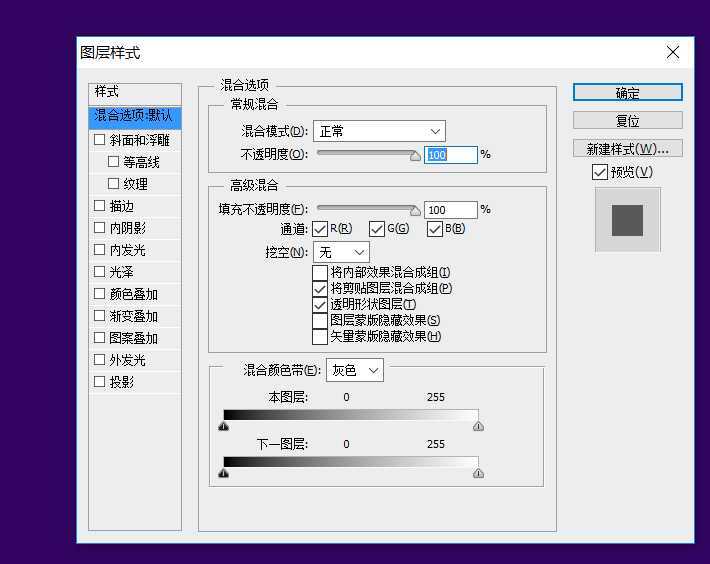Click 本图层 black slider marker
Image resolution: width=710 pixels, height=564 pixels.
223,426
